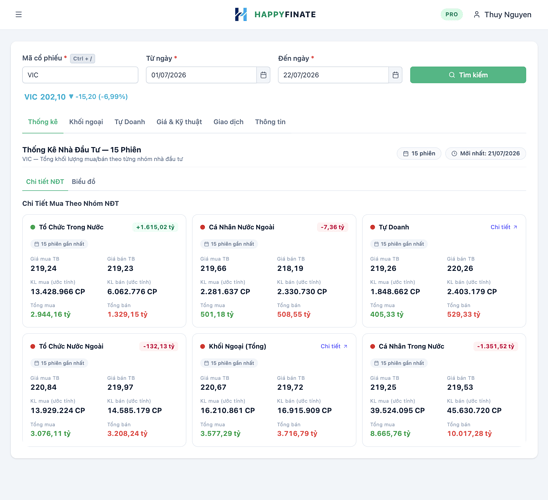Image resolution: width=548 pixels, height=500 pixels.
Task: Click the Từ ngày date field
Action: 201,75
